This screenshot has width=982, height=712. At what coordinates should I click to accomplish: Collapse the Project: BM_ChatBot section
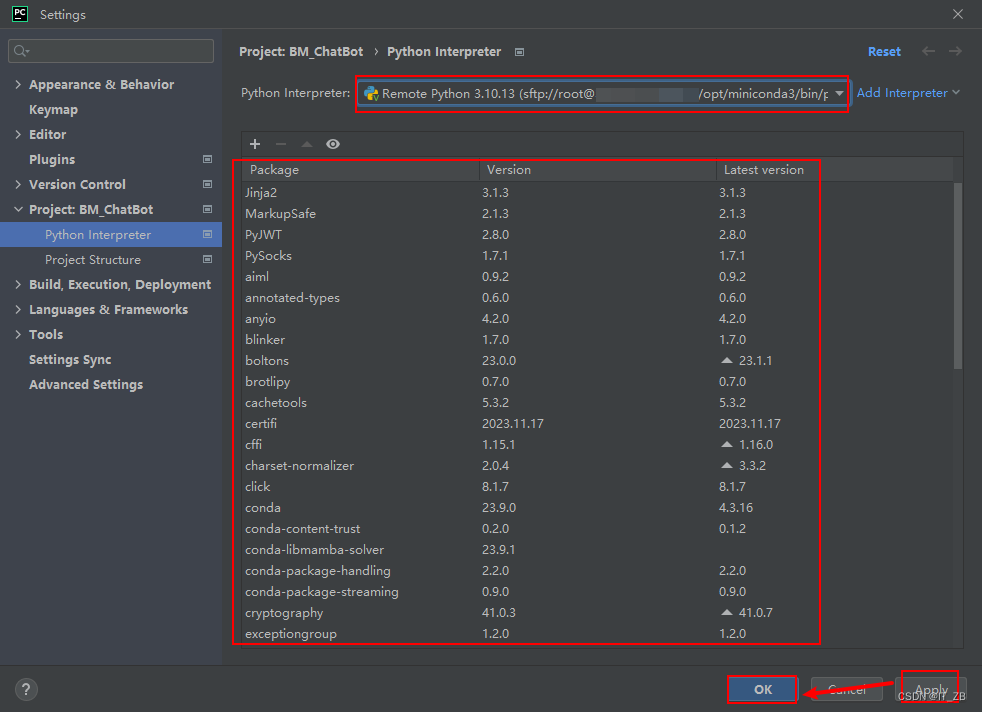(x=18, y=210)
